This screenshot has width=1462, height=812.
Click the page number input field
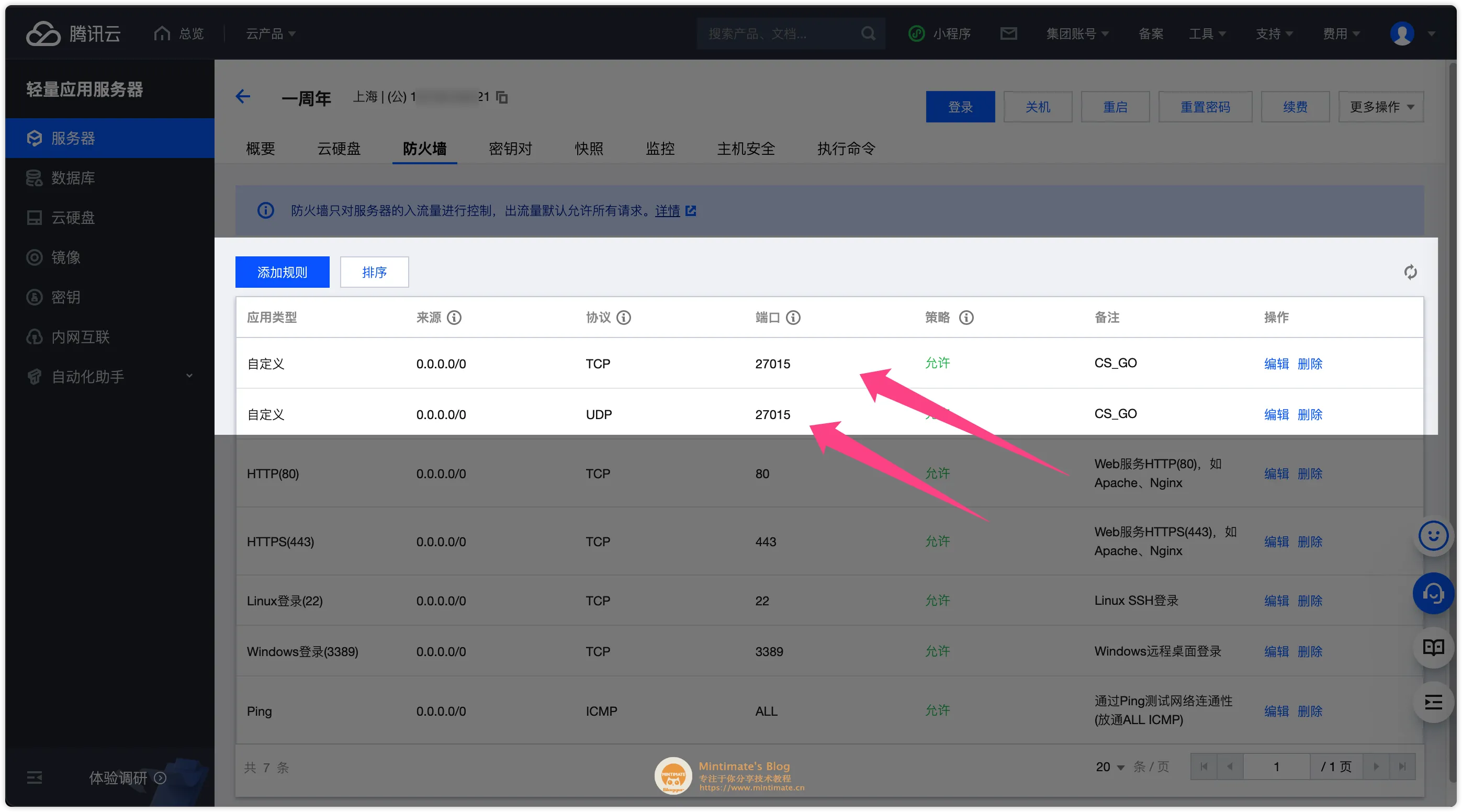coord(1276,766)
